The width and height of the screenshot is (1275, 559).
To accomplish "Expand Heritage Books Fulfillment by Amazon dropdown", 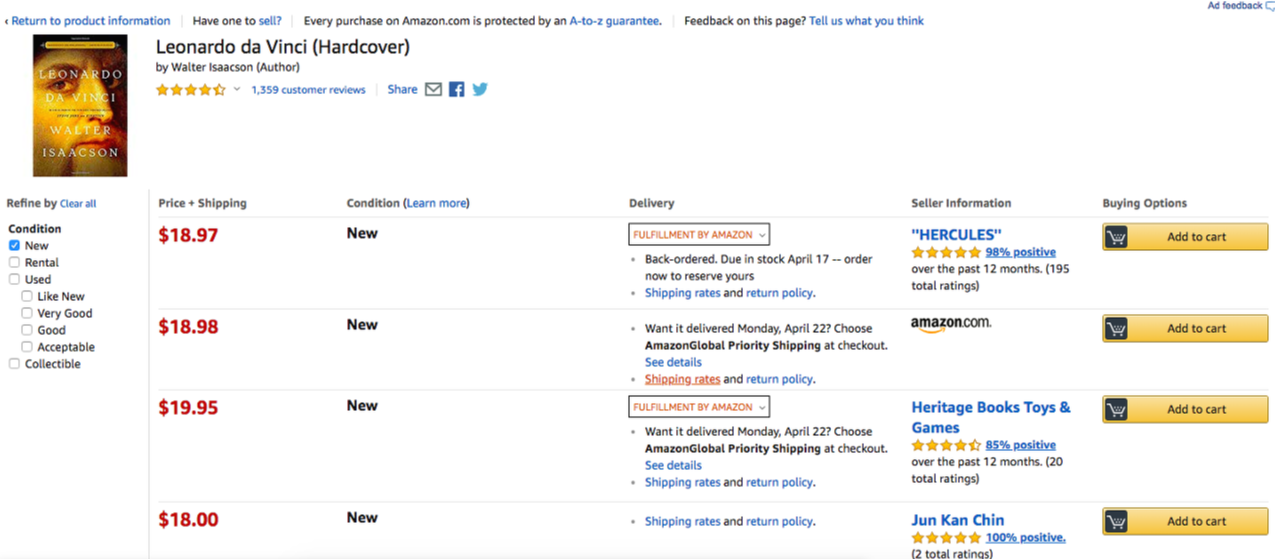I will [699, 407].
